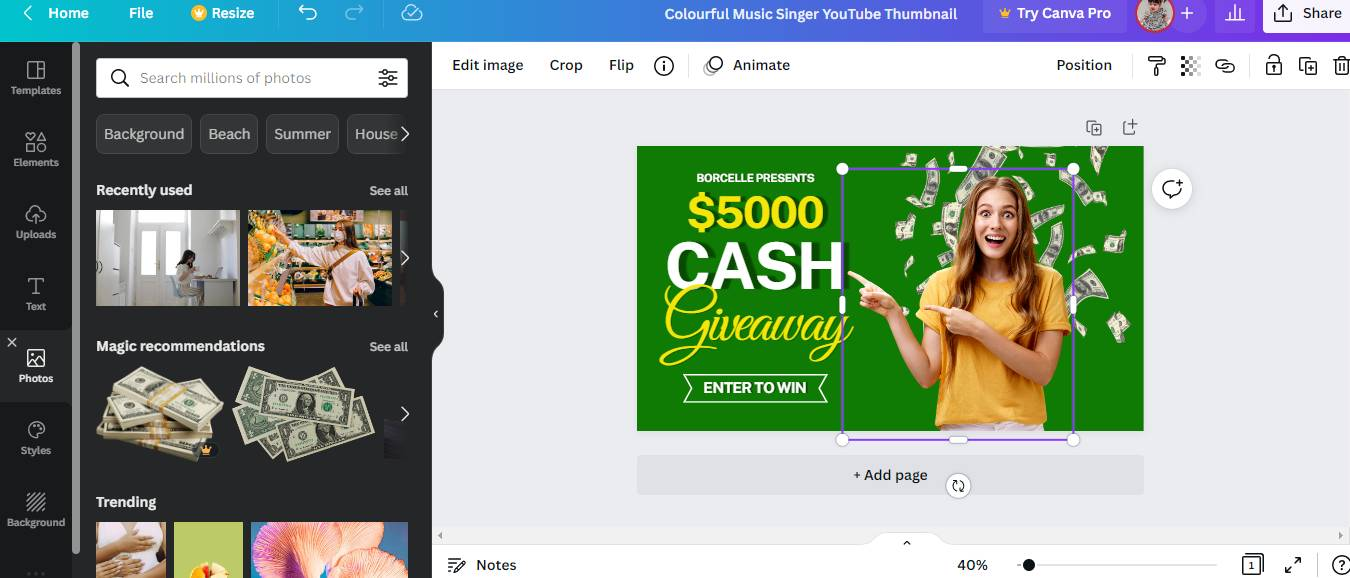Open the Position panel
1350x578 pixels.
click(1084, 65)
